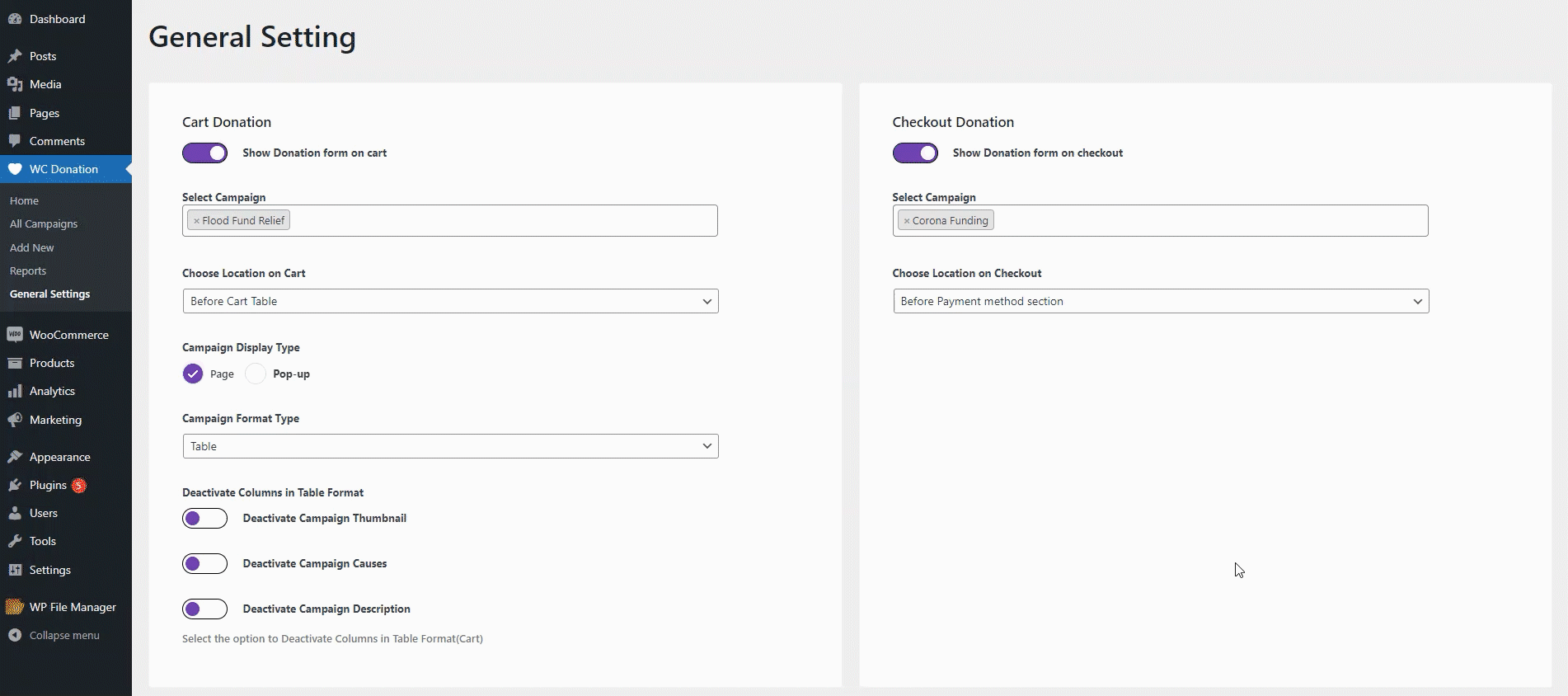Image resolution: width=1568 pixels, height=696 pixels.
Task: Toggle Show Donation form on checkout
Action: click(915, 153)
